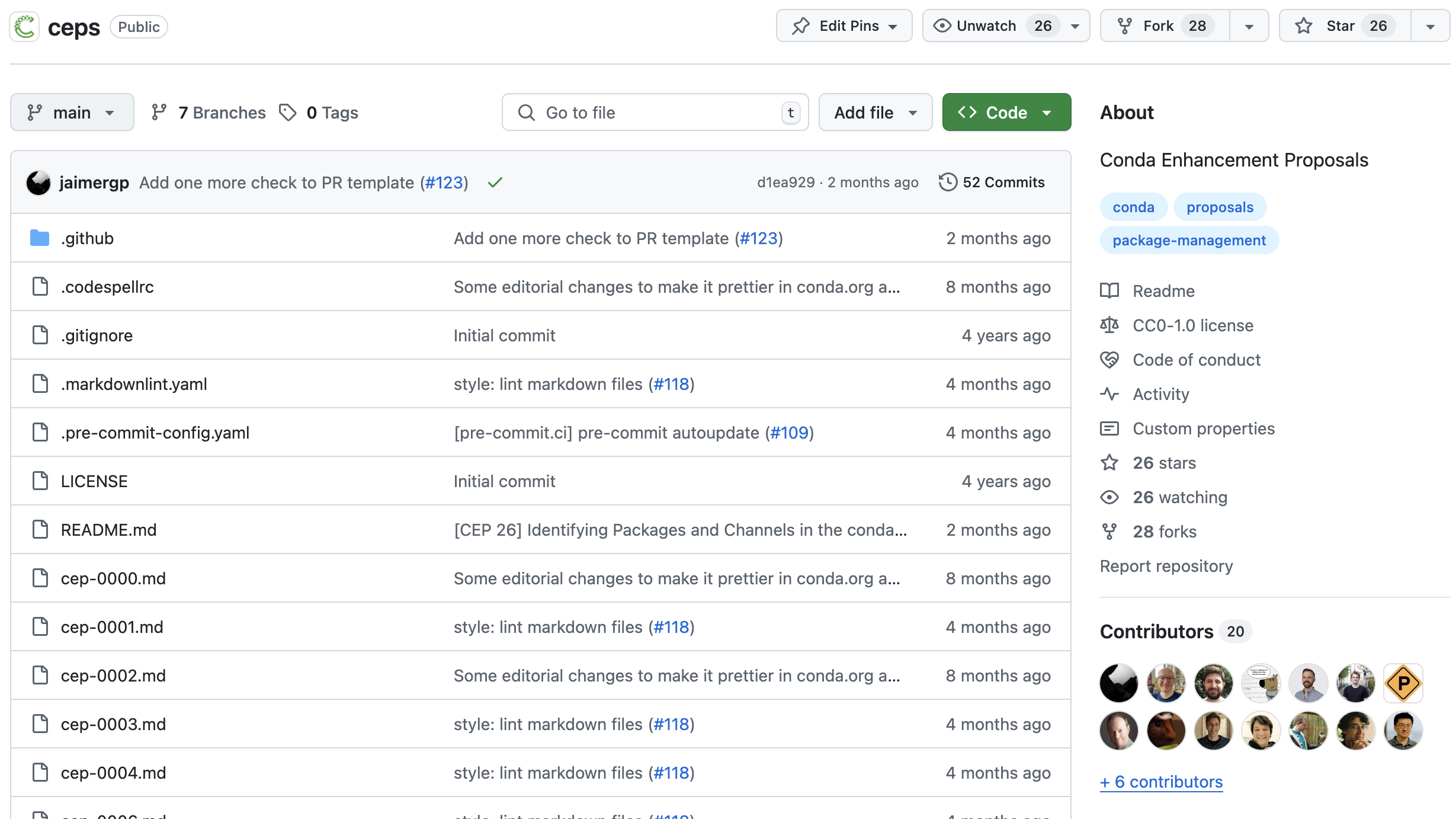View the 0 Tags list
Viewport: 1456px width, 819px height.
tap(319, 113)
